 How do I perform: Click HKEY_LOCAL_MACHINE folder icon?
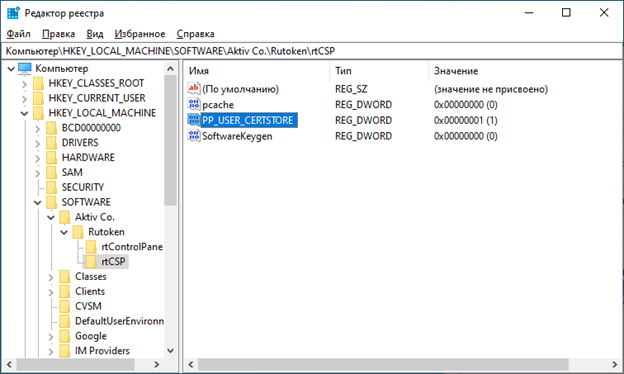tap(38, 113)
